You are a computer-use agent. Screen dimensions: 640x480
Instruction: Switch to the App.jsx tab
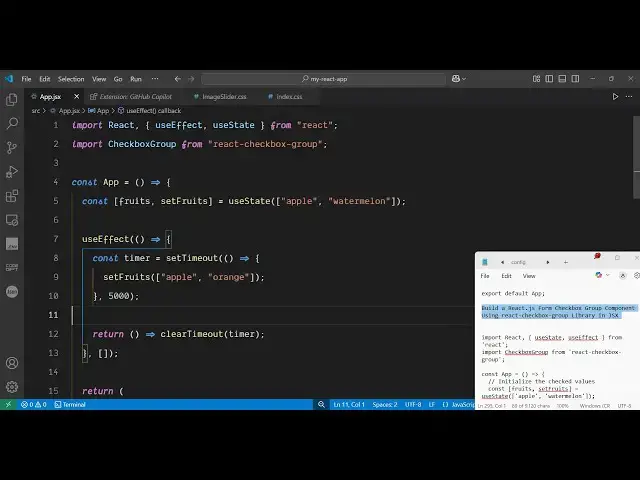[x=50, y=97]
